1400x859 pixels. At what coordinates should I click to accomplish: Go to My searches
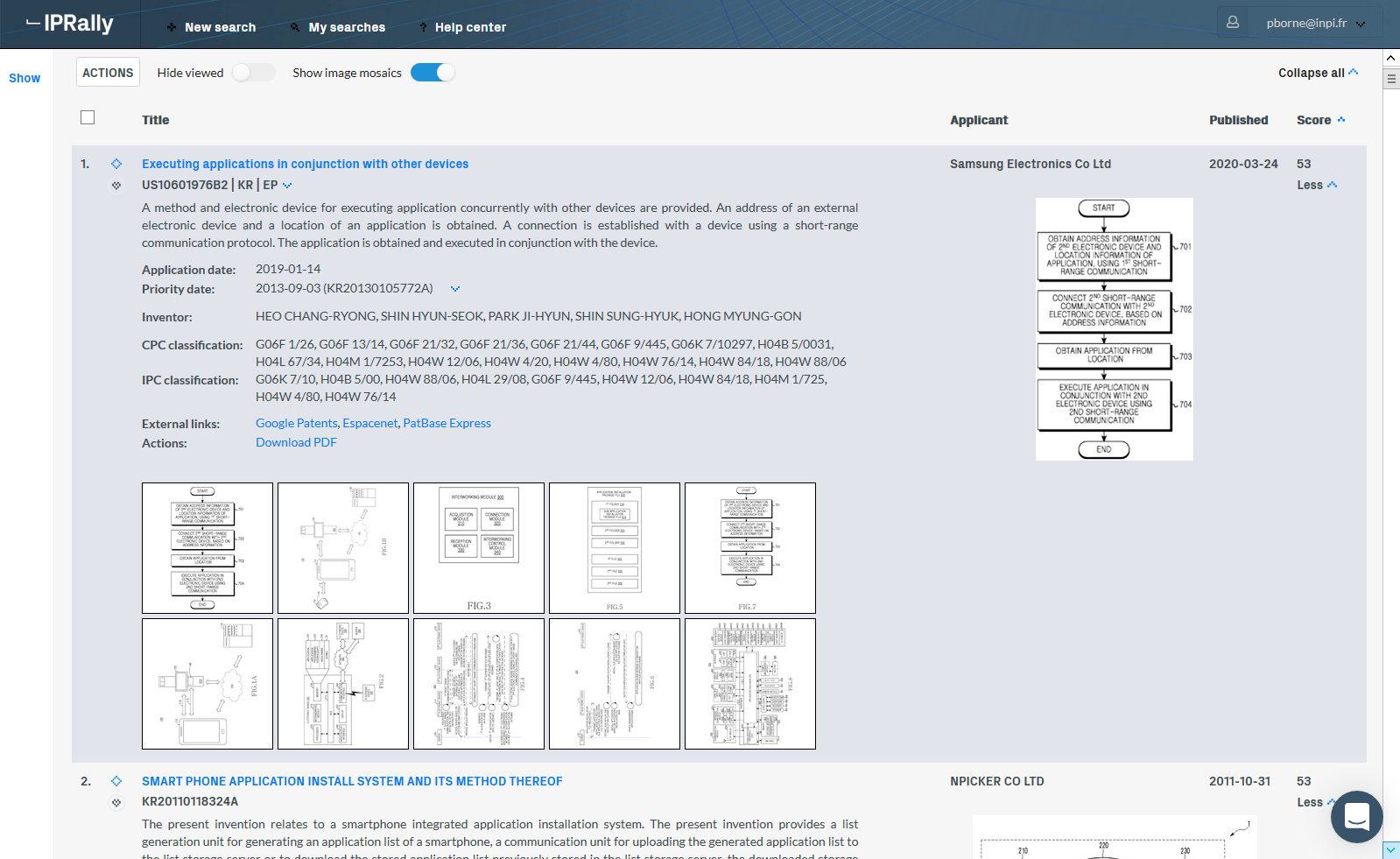[338, 27]
